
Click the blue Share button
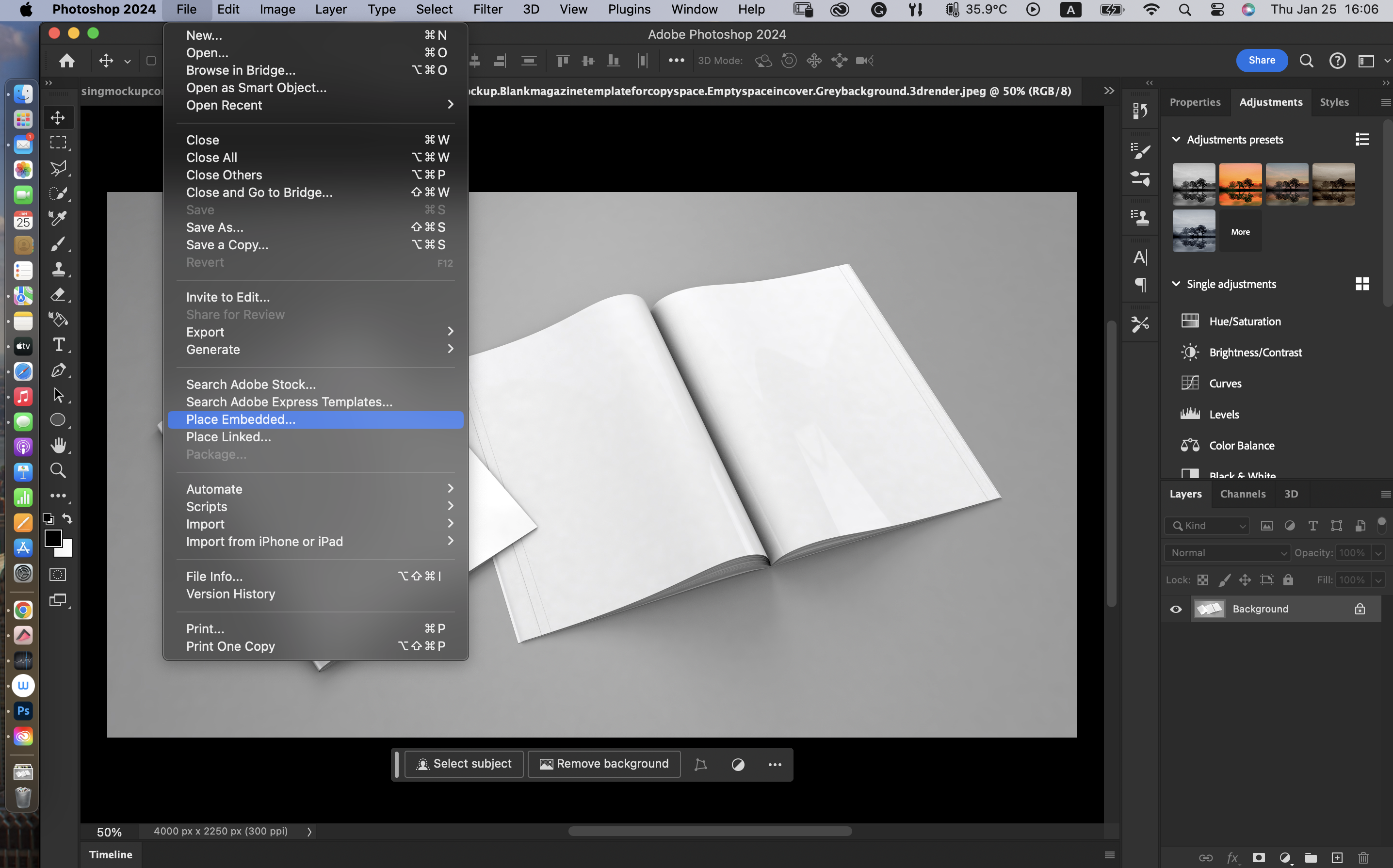[1261, 60]
